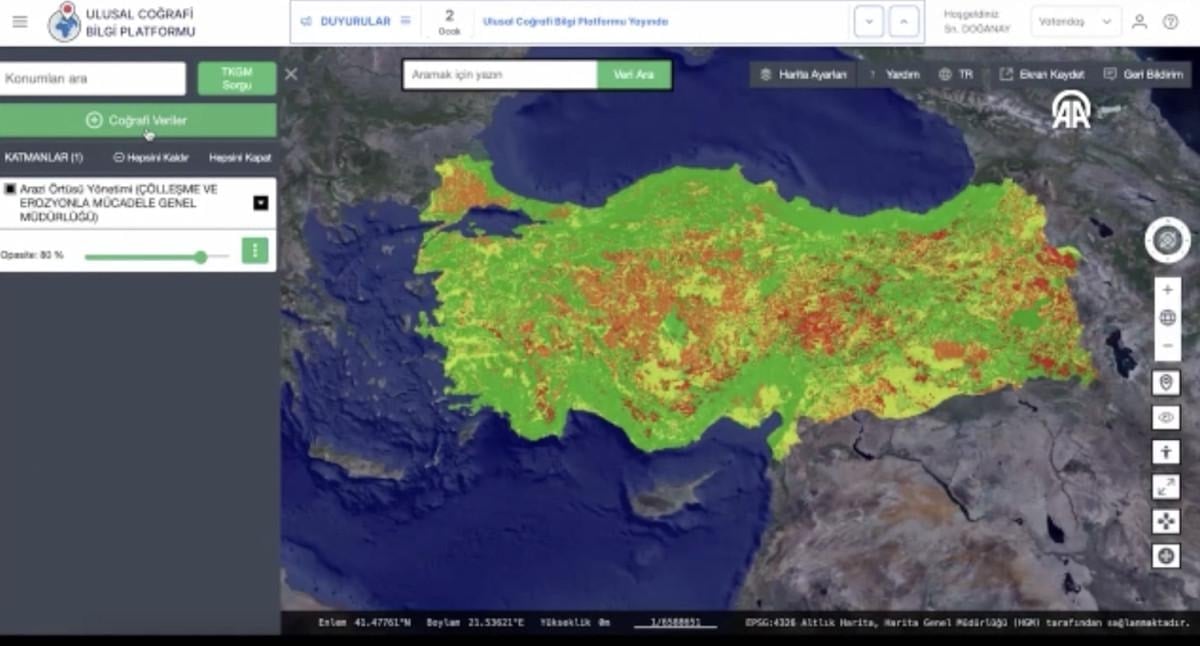
Task: Click the location pin icon
Action: pyautogui.click(x=1166, y=383)
